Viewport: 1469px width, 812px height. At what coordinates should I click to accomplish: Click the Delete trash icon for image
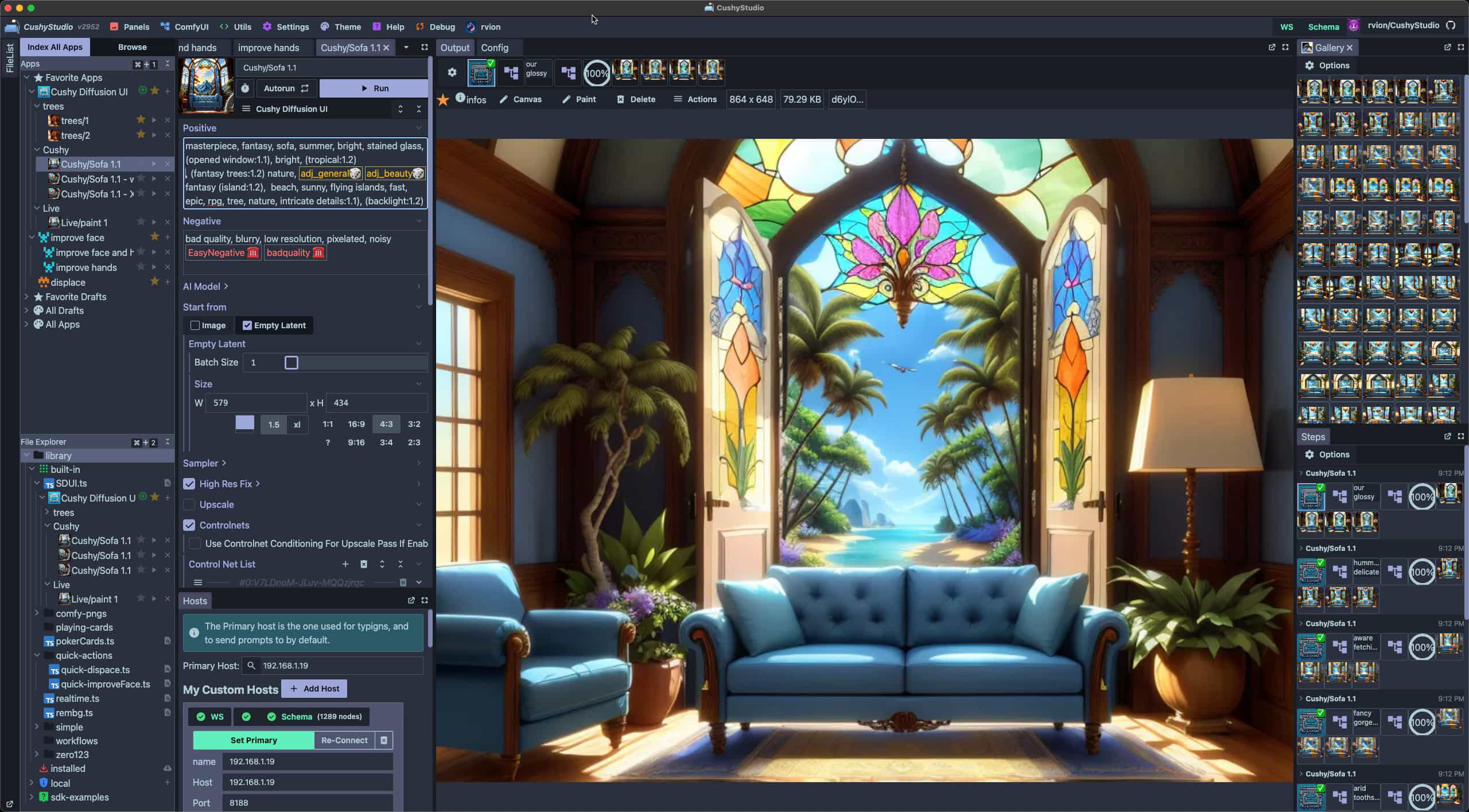620,99
